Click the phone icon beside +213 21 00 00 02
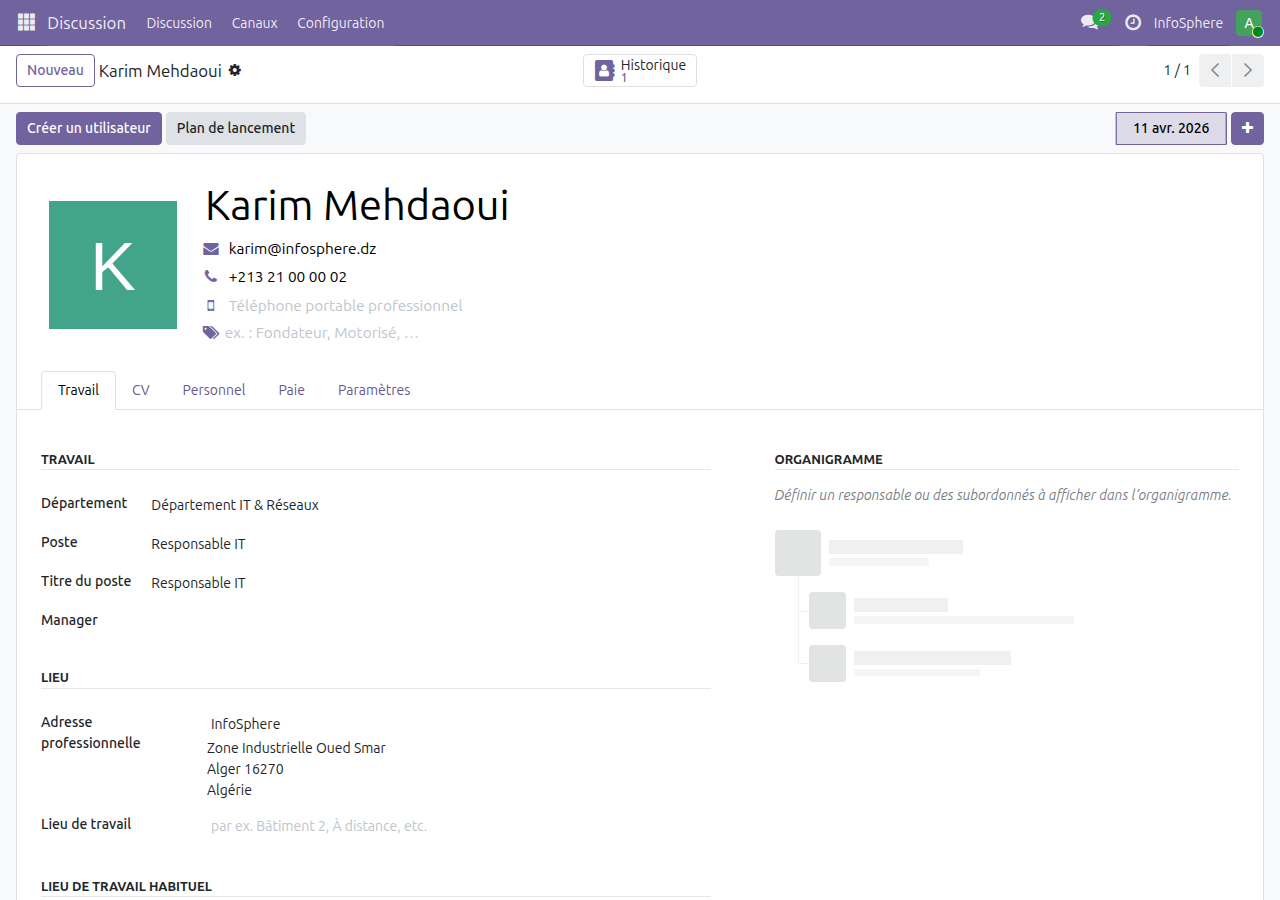Viewport: 1280px width, 900px height. pos(210,277)
